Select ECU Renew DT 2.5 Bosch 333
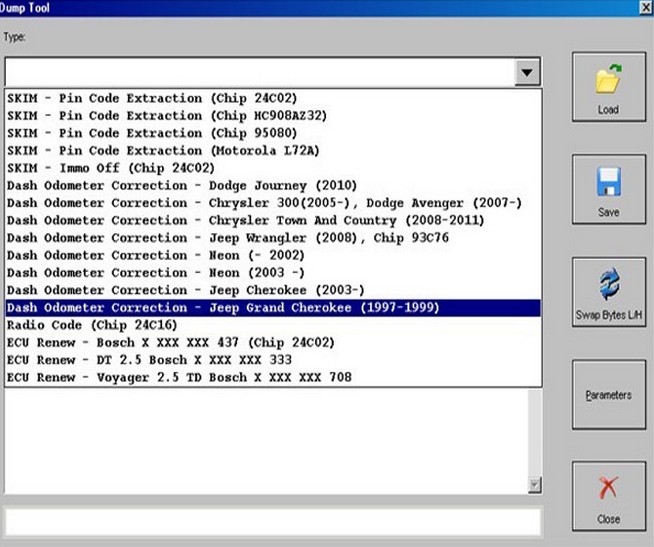This screenshot has height=547, width=654. click(273, 360)
